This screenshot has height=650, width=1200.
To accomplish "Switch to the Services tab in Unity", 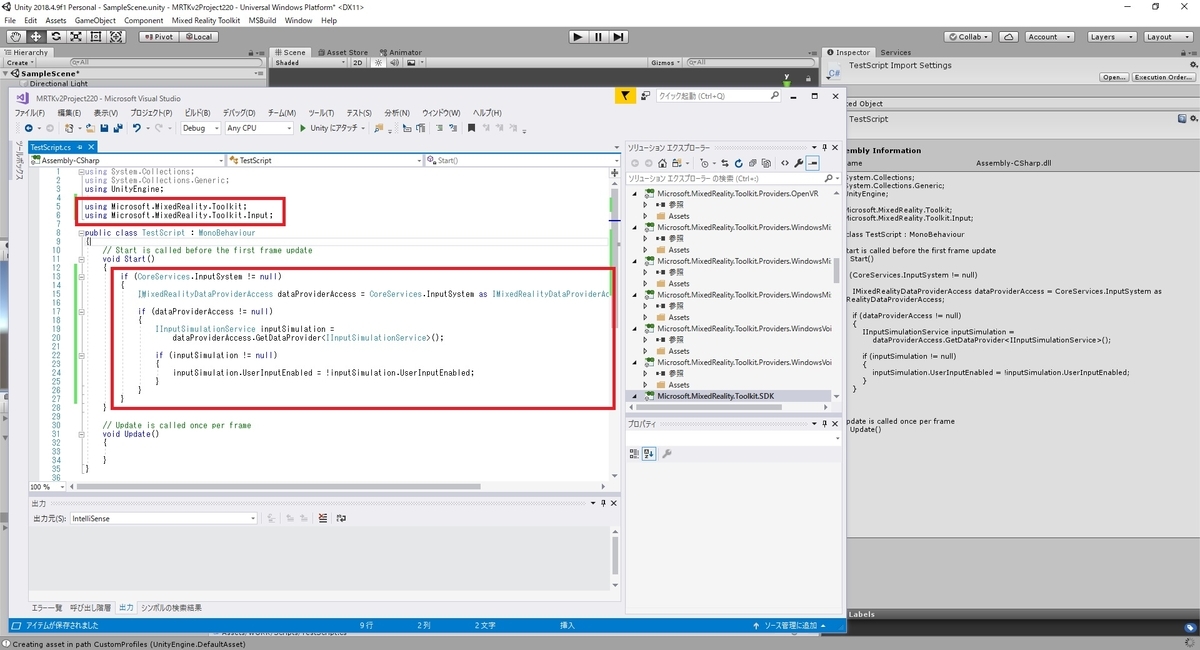I will coord(895,52).
